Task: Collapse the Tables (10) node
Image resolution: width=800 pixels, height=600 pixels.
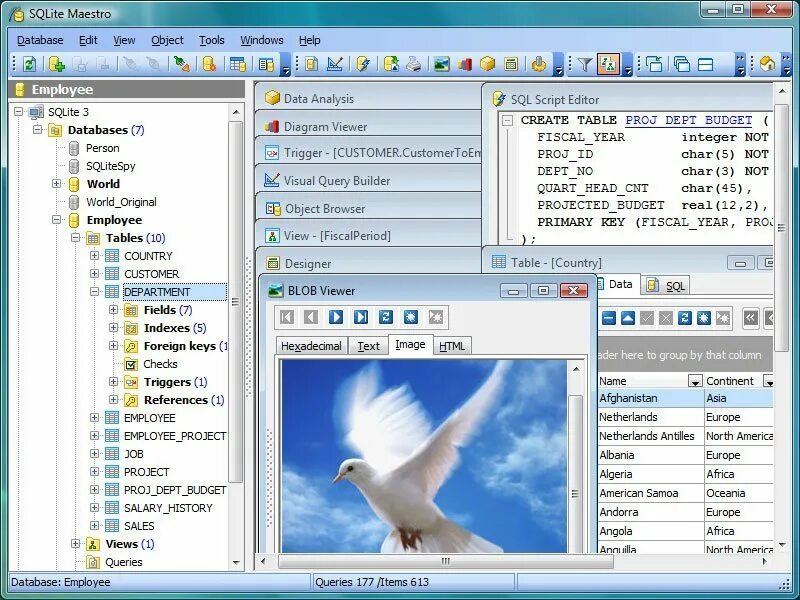Action: coord(76,237)
